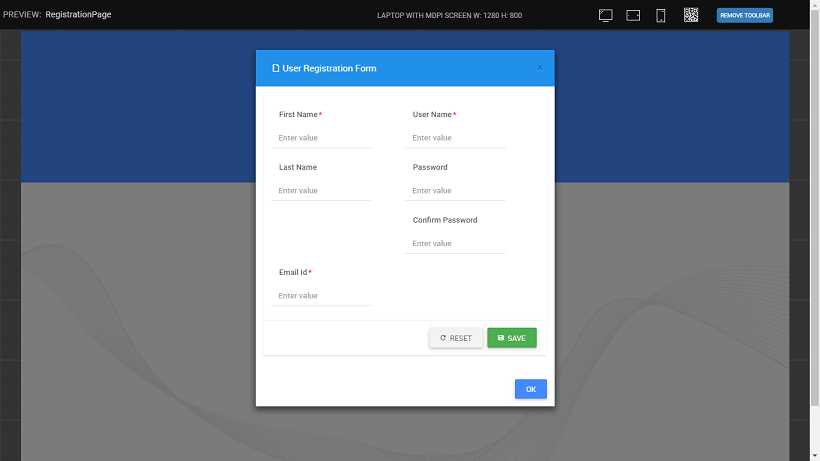The image size is (820, 461).
Task: Click the Remove Toolbar button
Action: point(744,15)
